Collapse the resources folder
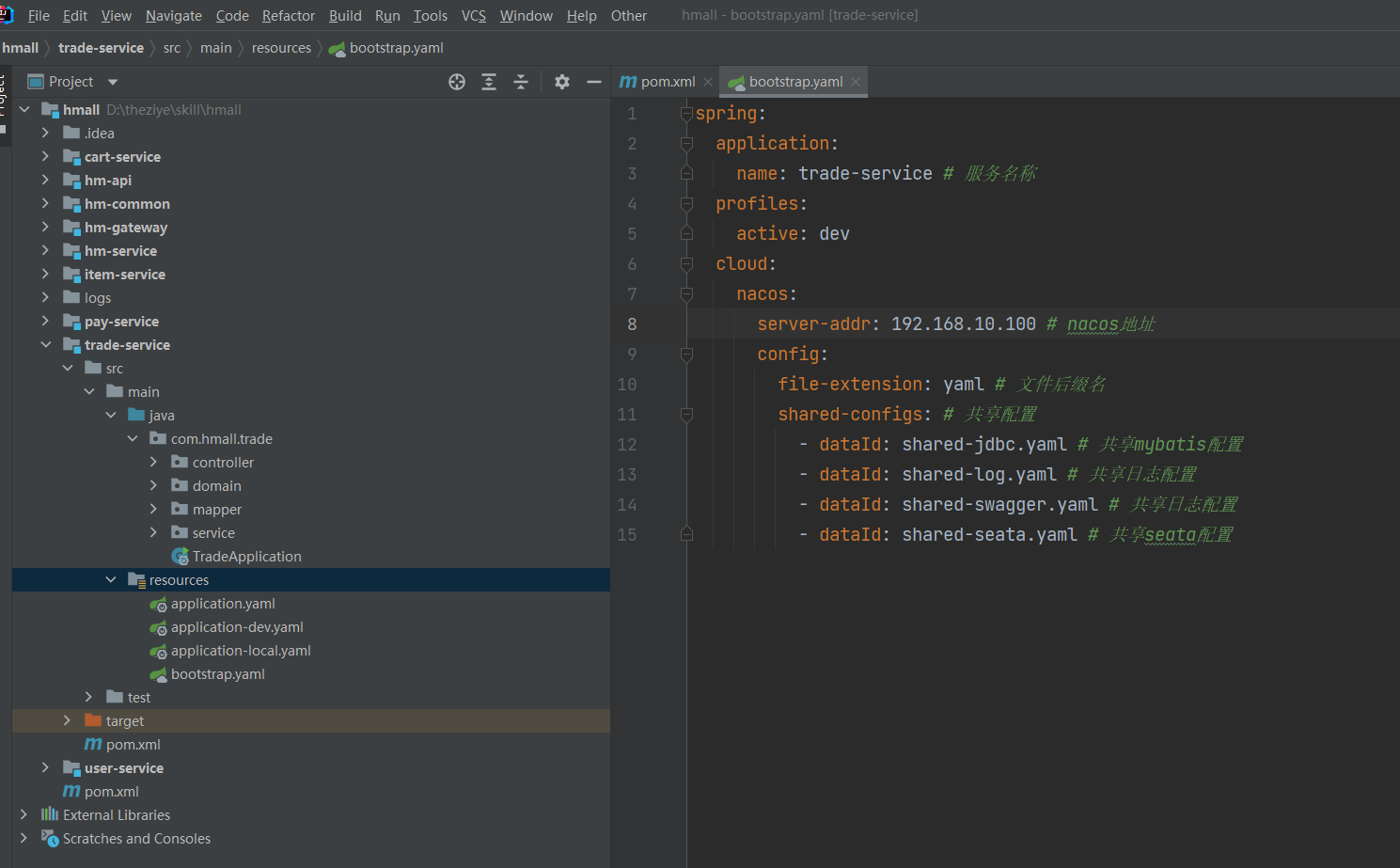 111,579
